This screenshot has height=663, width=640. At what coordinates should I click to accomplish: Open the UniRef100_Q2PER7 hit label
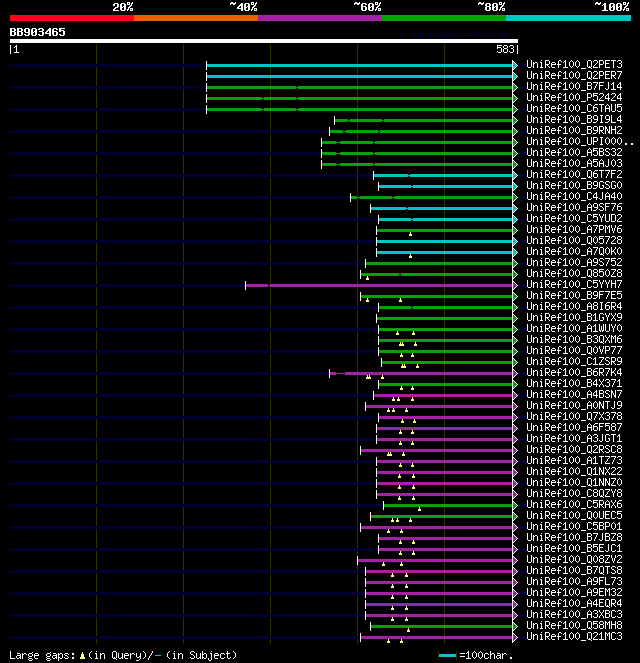(x=574, y=75)
